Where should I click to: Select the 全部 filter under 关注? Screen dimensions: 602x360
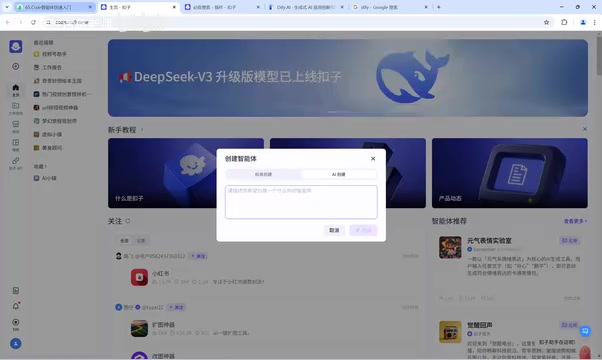(124, 241)
